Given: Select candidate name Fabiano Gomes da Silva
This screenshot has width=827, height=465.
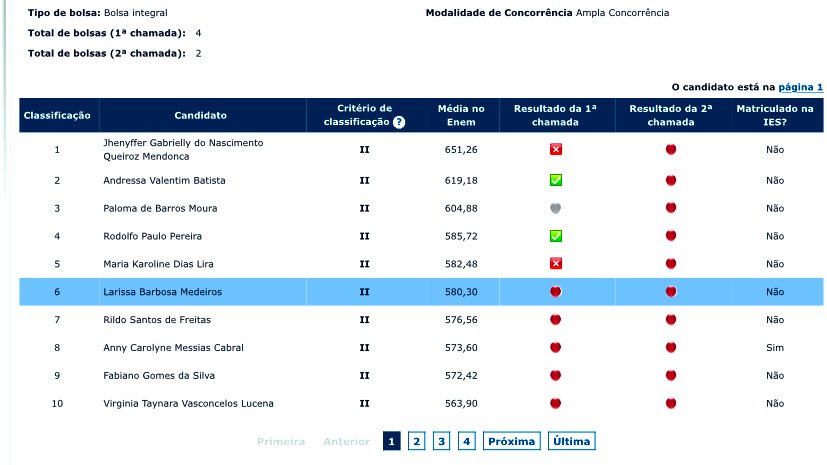Looking at the screenshot, I should click(159, 376).
